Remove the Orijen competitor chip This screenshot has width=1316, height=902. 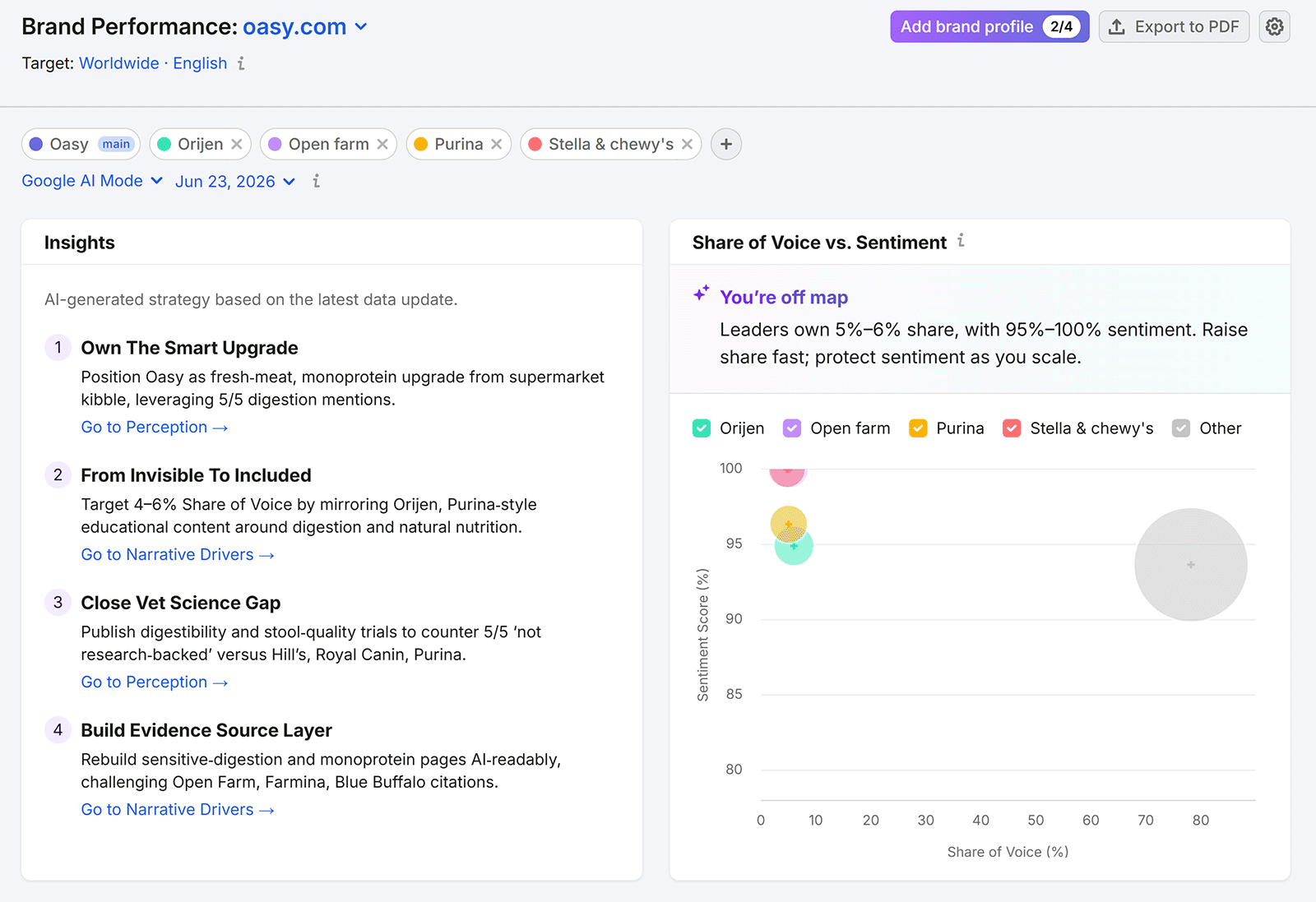coord(237,144)
